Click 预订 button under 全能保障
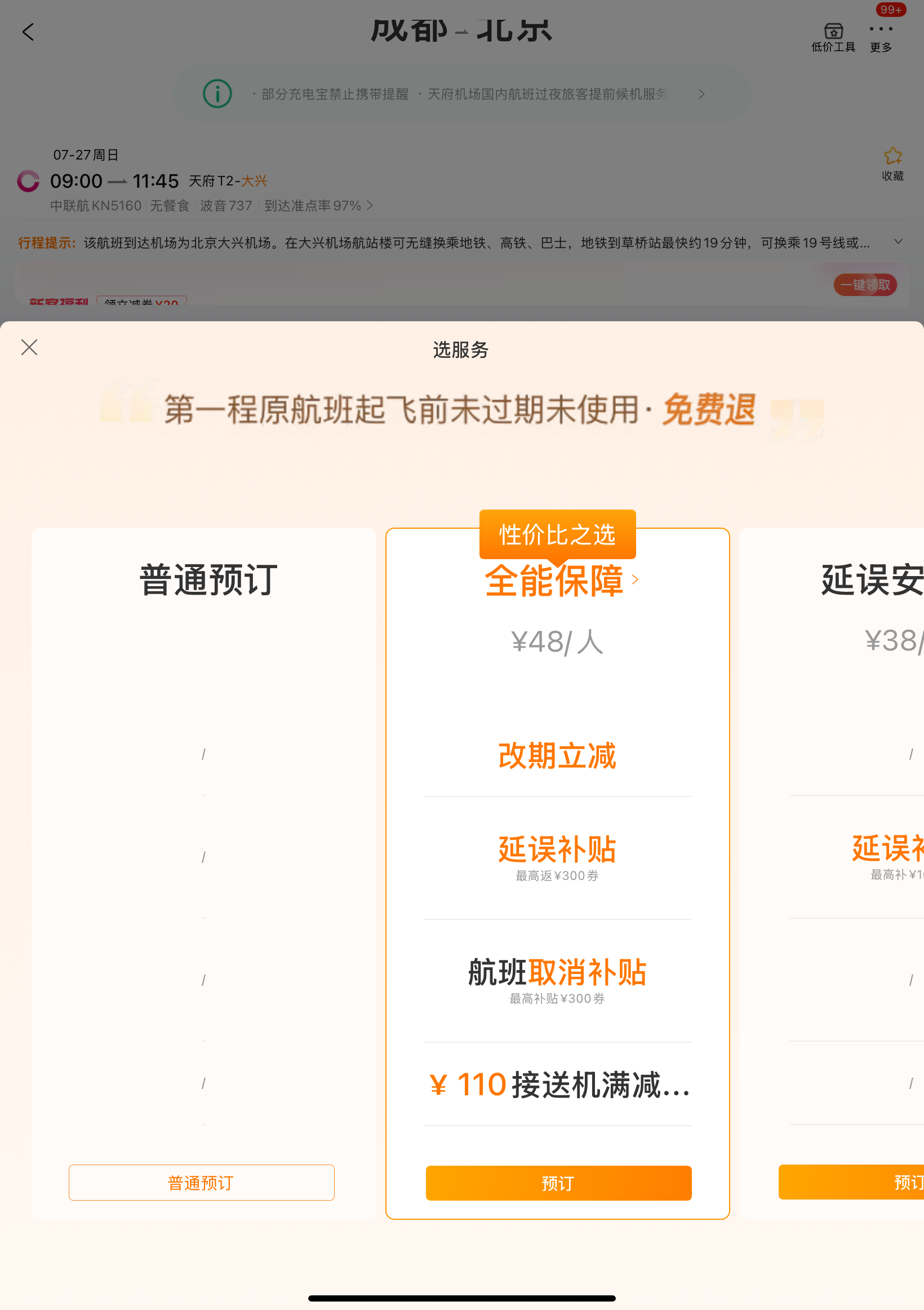Image resolution: width=924 pixels, height=1310 pixels. point(558,1183)
